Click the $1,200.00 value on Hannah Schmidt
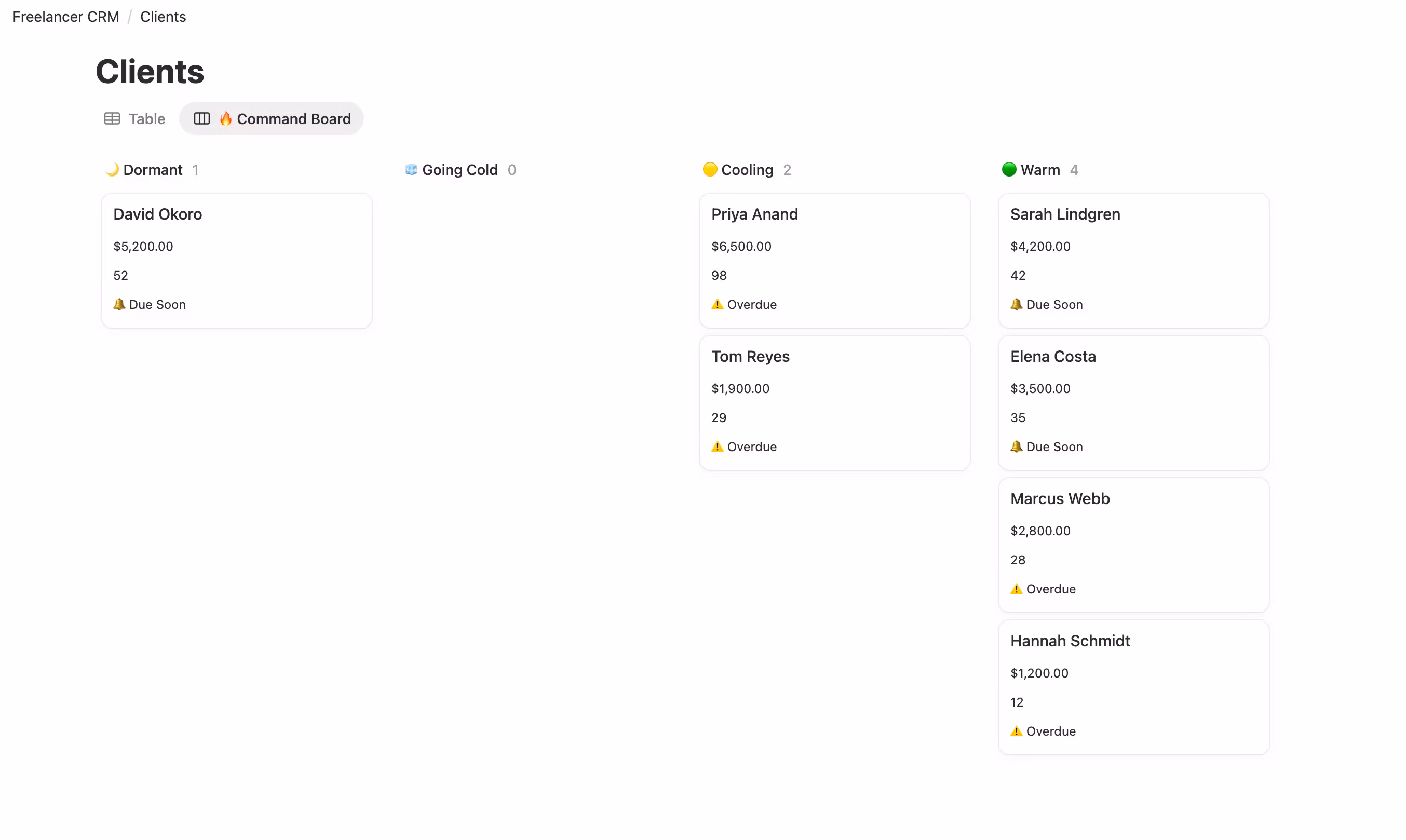 coord(1039,673)
